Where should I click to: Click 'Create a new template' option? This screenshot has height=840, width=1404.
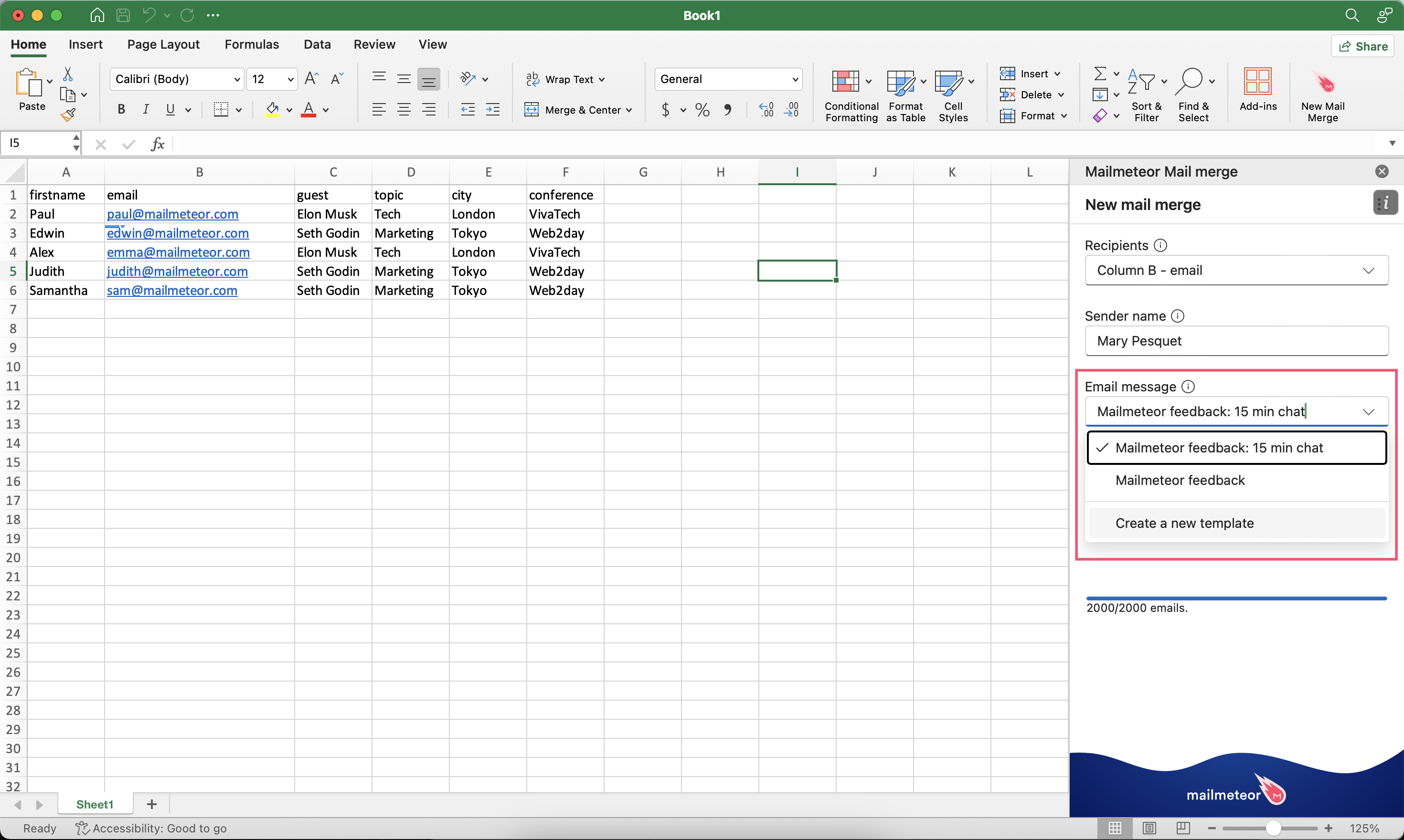(1184, 522)
